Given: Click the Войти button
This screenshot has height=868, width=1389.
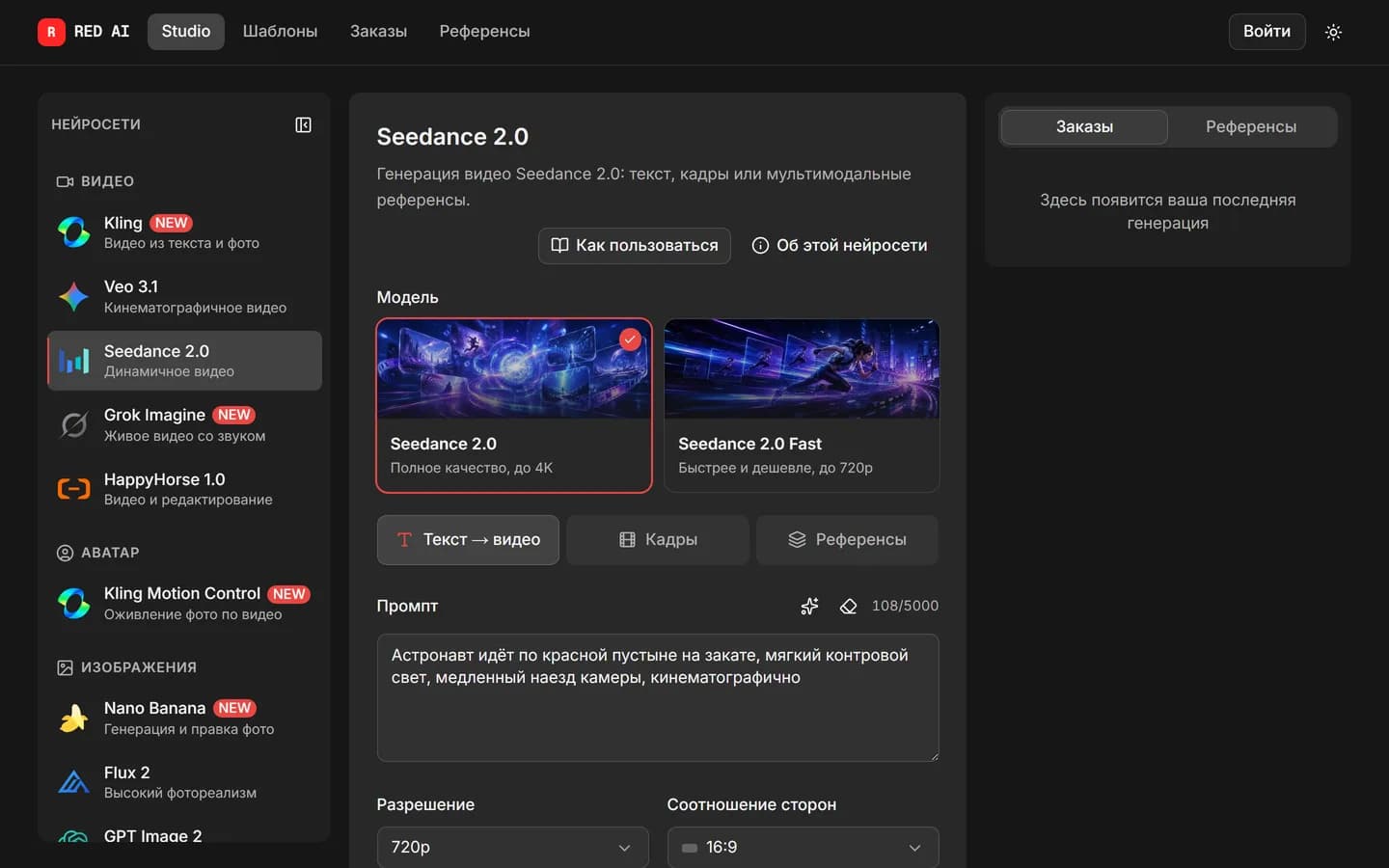Looking at the screenshot, I should click(x=1266, y=32).
